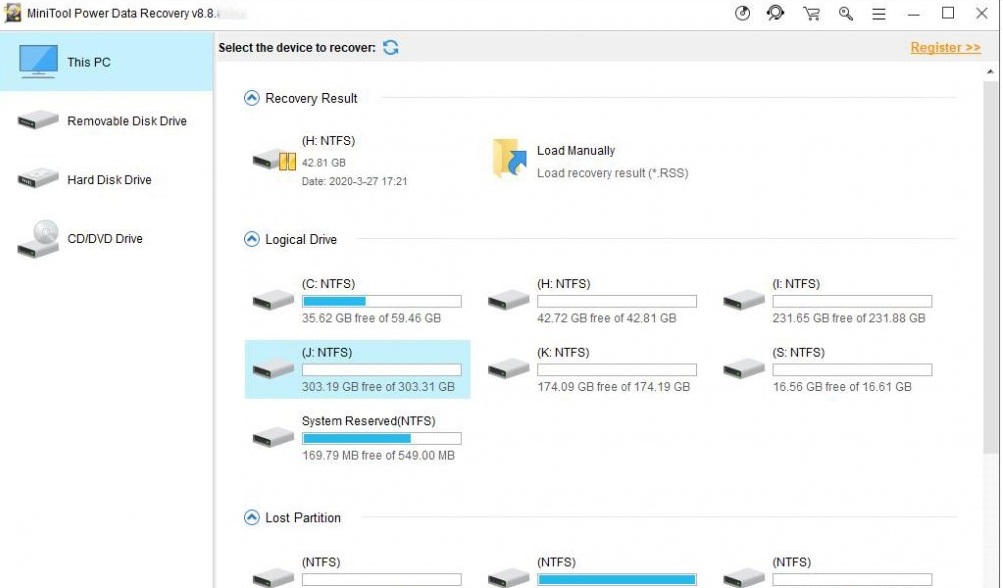Select CD/DVD Drive in sidebar
Viewport: 1003px width, 588px height.
point(106,239)
